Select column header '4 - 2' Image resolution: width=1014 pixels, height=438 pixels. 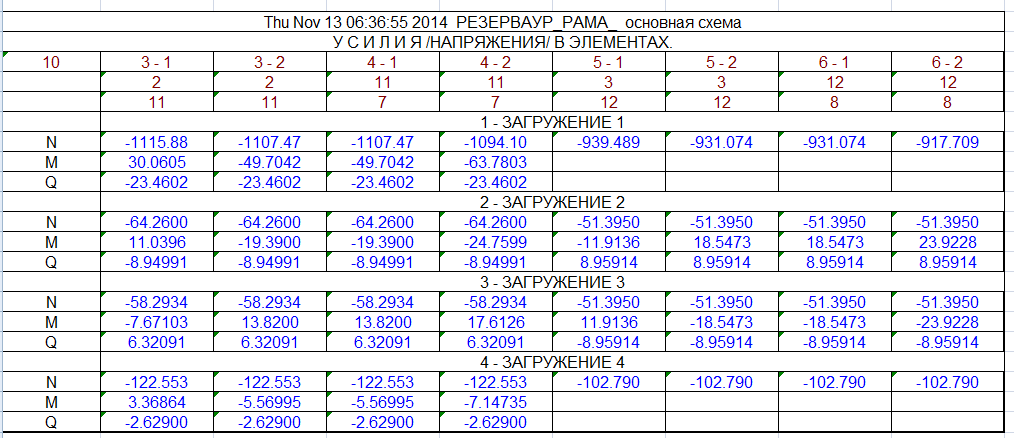(x=495, y=62)
